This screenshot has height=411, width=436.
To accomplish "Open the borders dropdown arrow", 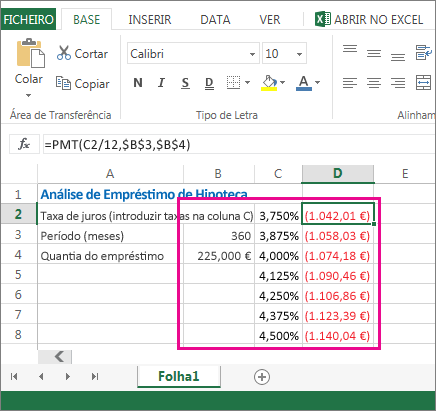I will click(x=247, y=82).
